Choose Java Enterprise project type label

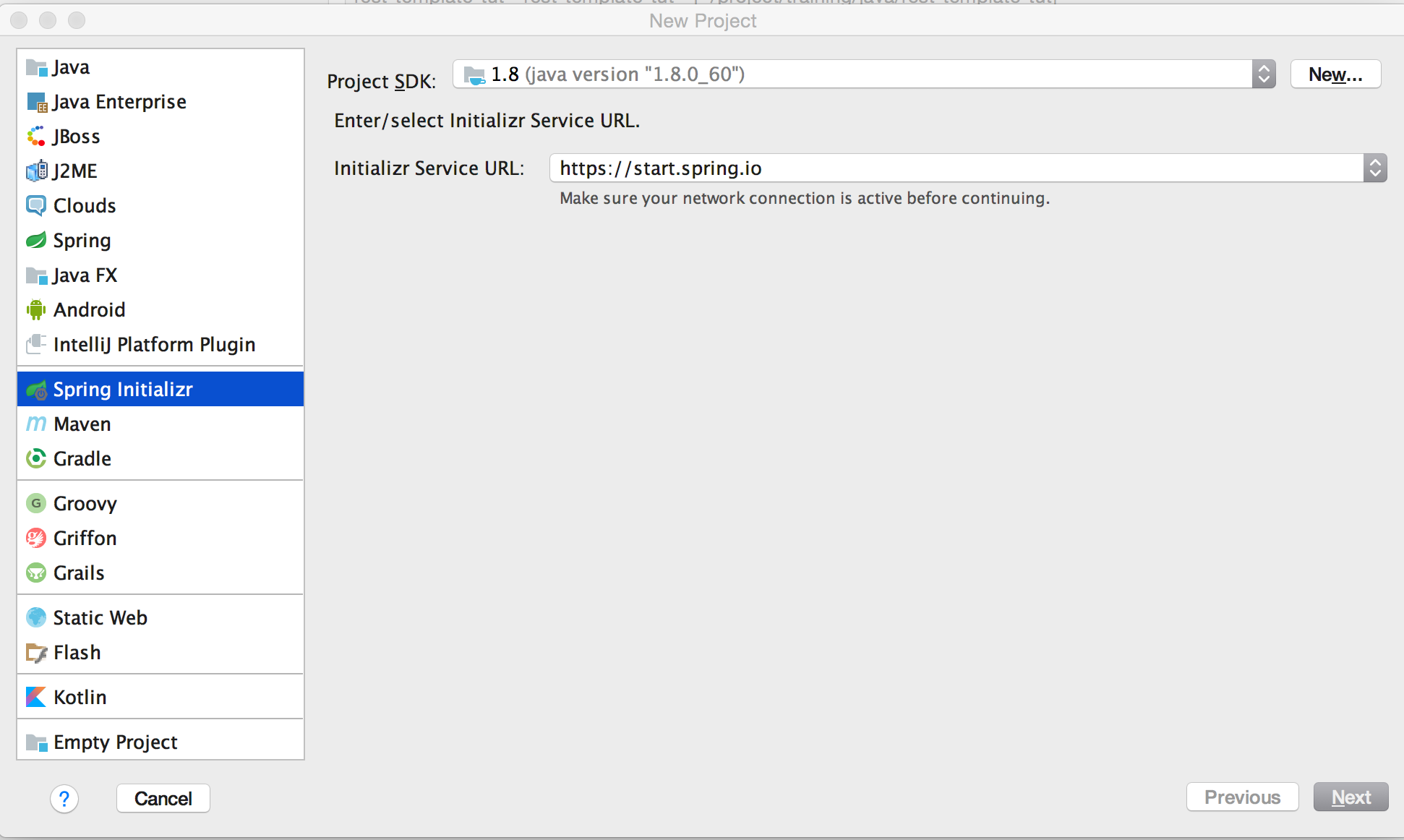pos(119,102)
